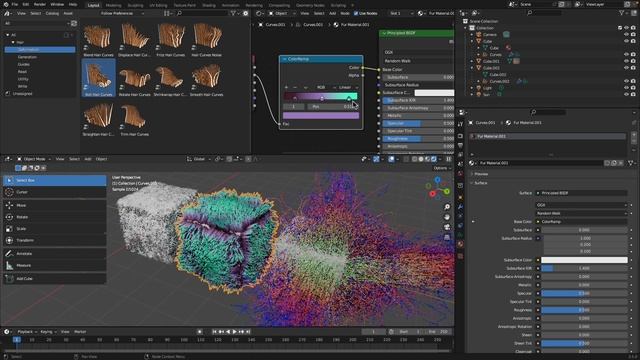Activate the Rotate tool

(55, 217)
